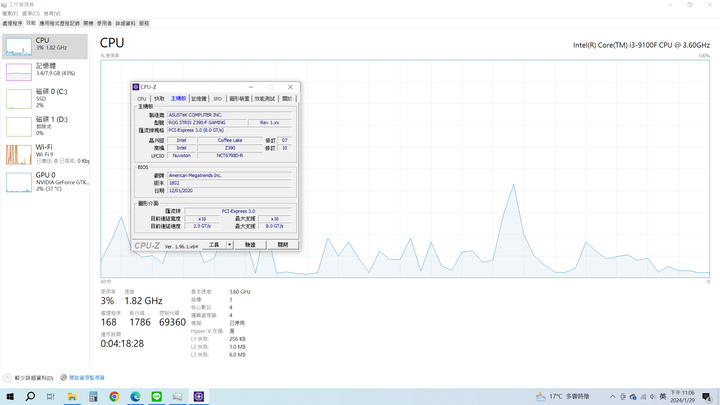Show hidden system tray icons chevron
Screen dimensions: 720x405
pos(613,397)
